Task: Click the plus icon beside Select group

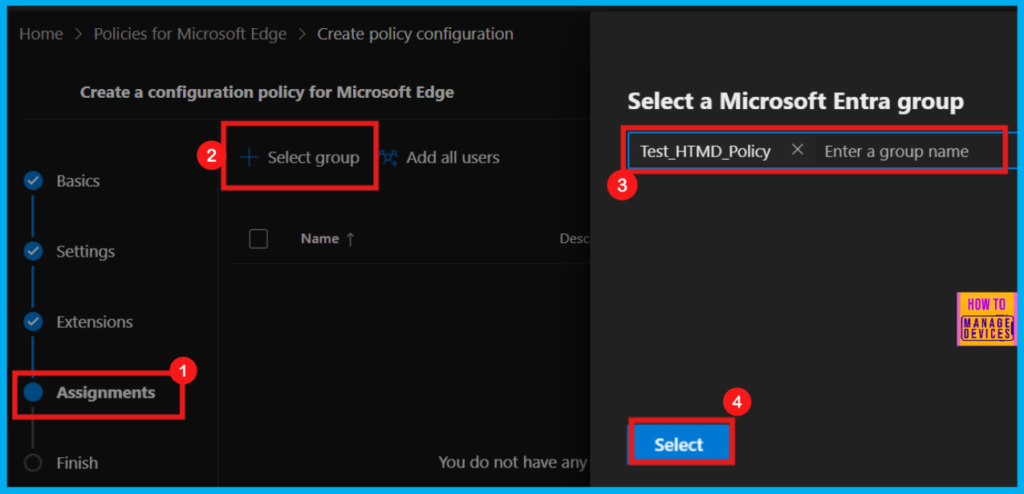Action: 249,157
